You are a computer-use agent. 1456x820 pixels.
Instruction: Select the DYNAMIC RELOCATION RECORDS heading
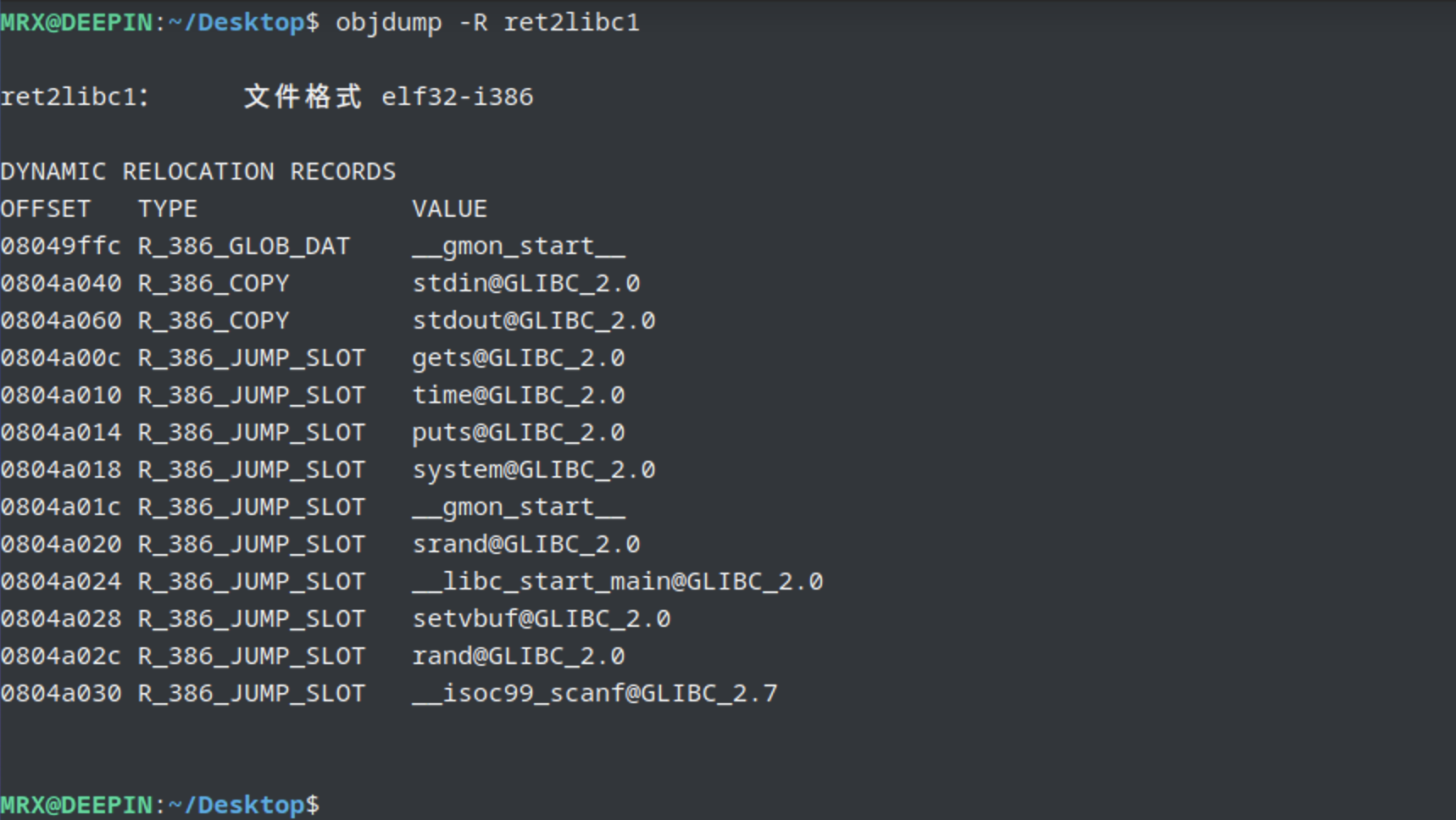point(198,171)
